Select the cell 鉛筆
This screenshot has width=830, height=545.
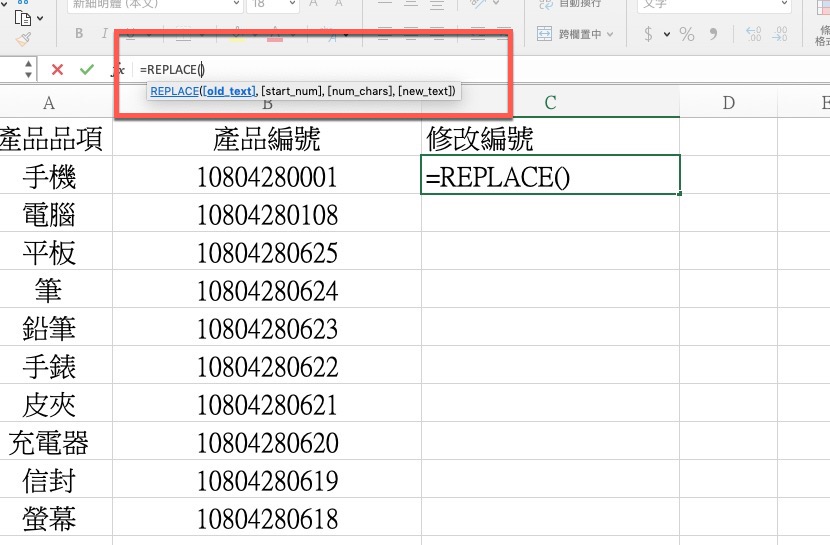click(x=56, y=328)
